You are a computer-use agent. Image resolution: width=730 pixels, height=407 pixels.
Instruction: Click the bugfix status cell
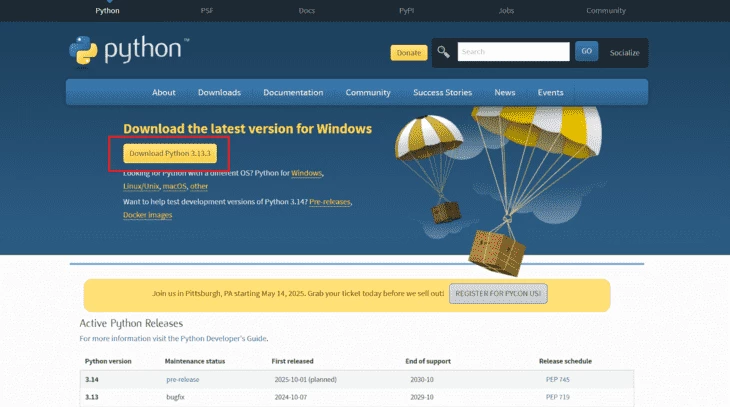[176, 397]
